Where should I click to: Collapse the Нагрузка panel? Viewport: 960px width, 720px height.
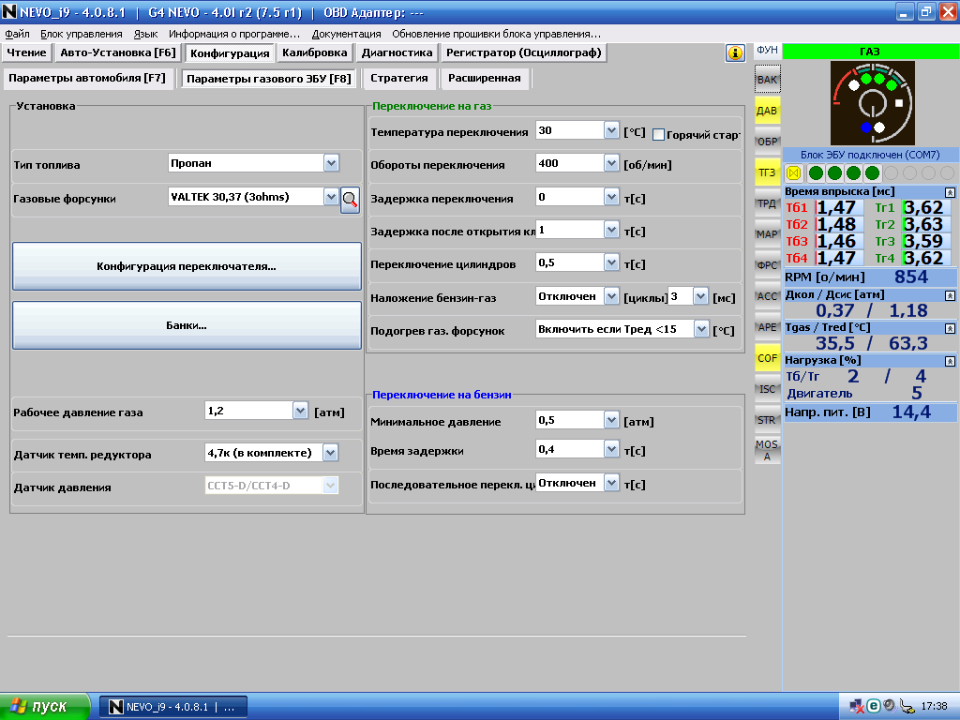click(949, 360)
